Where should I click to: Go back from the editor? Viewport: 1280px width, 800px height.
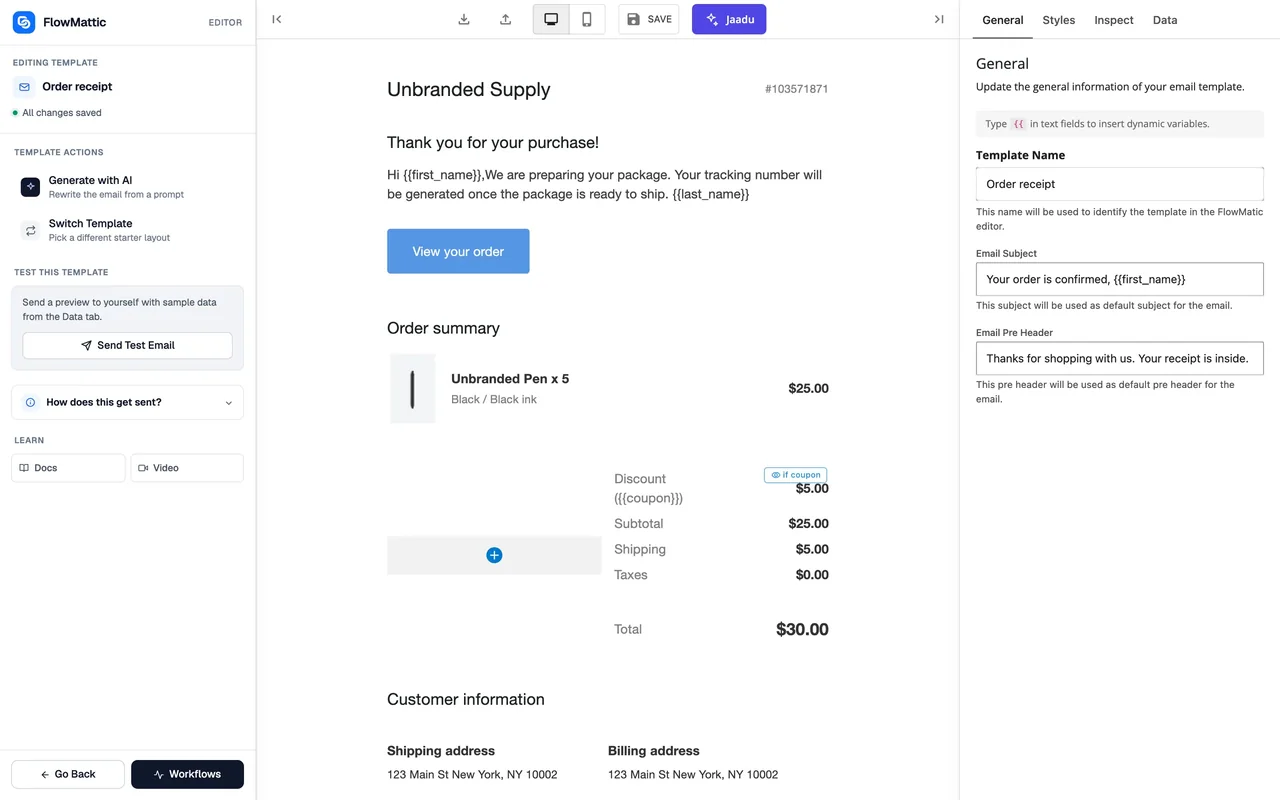(68, 774)
